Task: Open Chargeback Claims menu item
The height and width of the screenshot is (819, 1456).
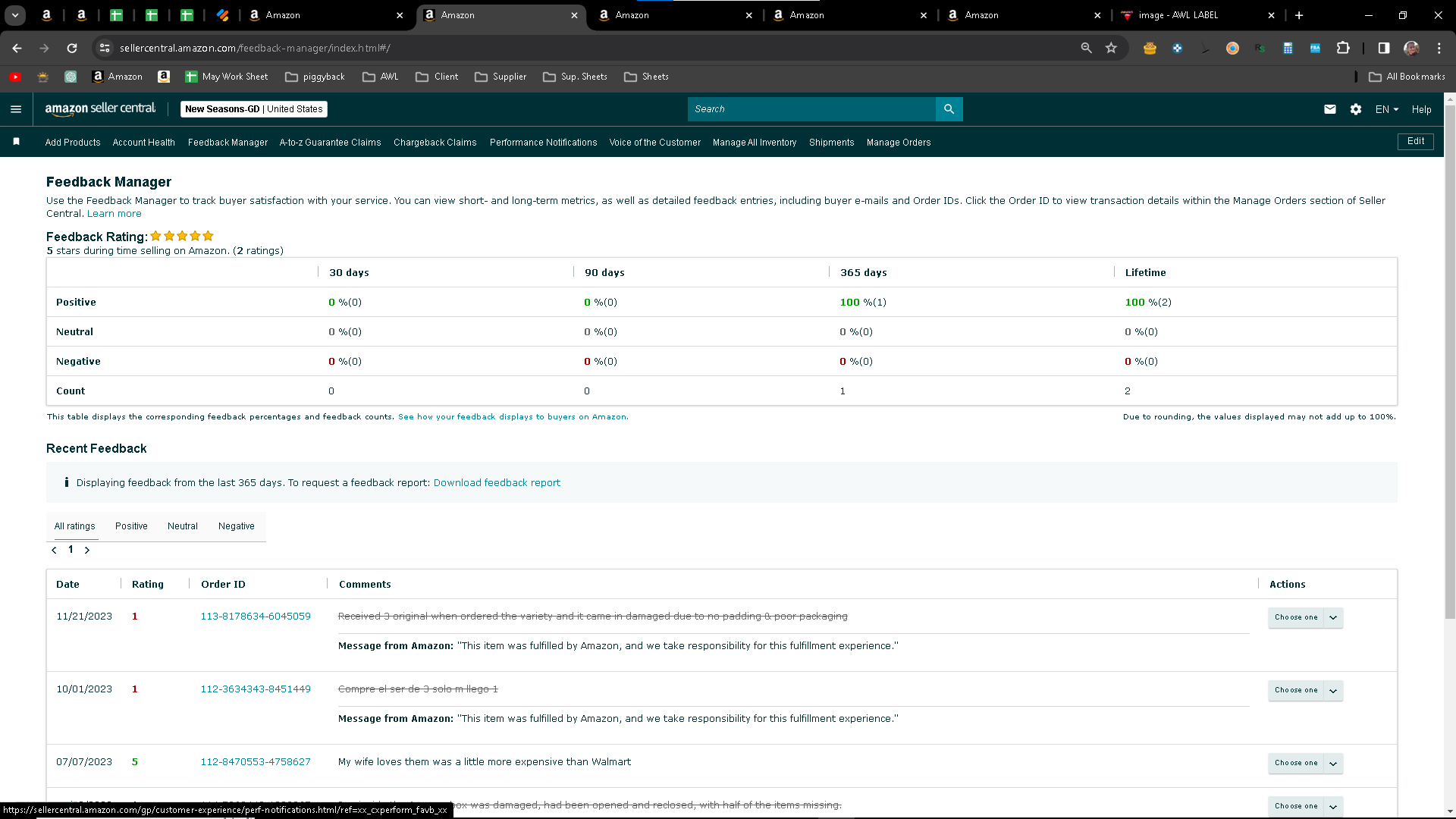Action: point(435,143)
